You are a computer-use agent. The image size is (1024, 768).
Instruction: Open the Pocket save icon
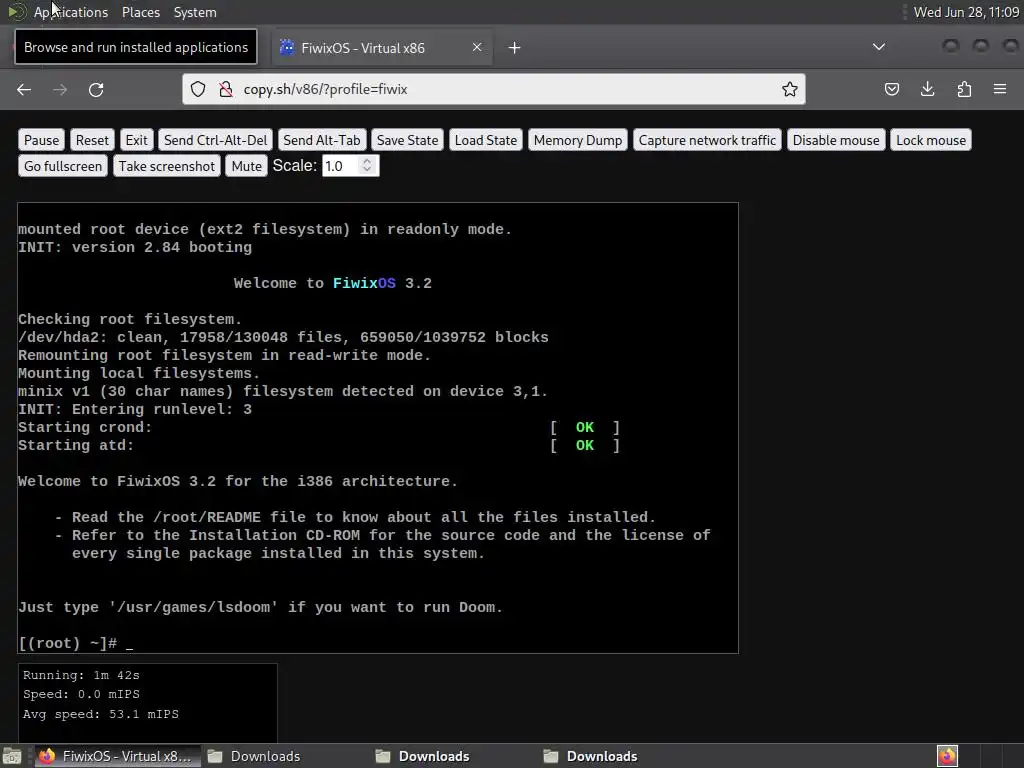[891, 89]
